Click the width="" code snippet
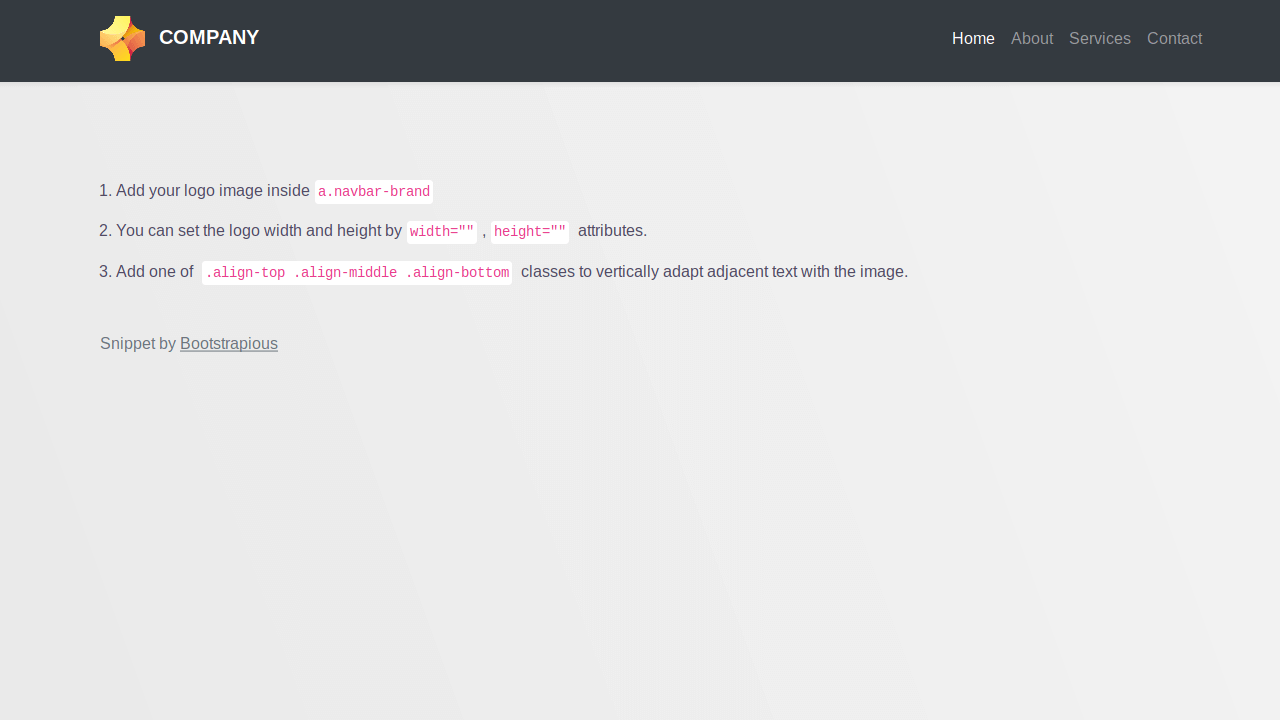The image size is (1280, 720). click(x=441, y=232)
